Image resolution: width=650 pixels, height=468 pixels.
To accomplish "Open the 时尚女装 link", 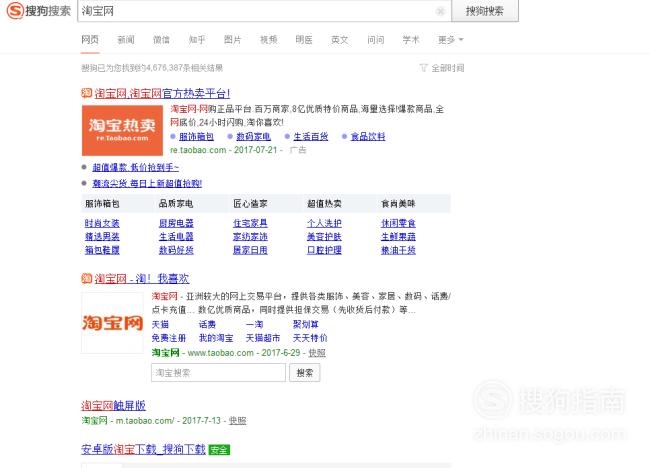I will tap(102, 223).
